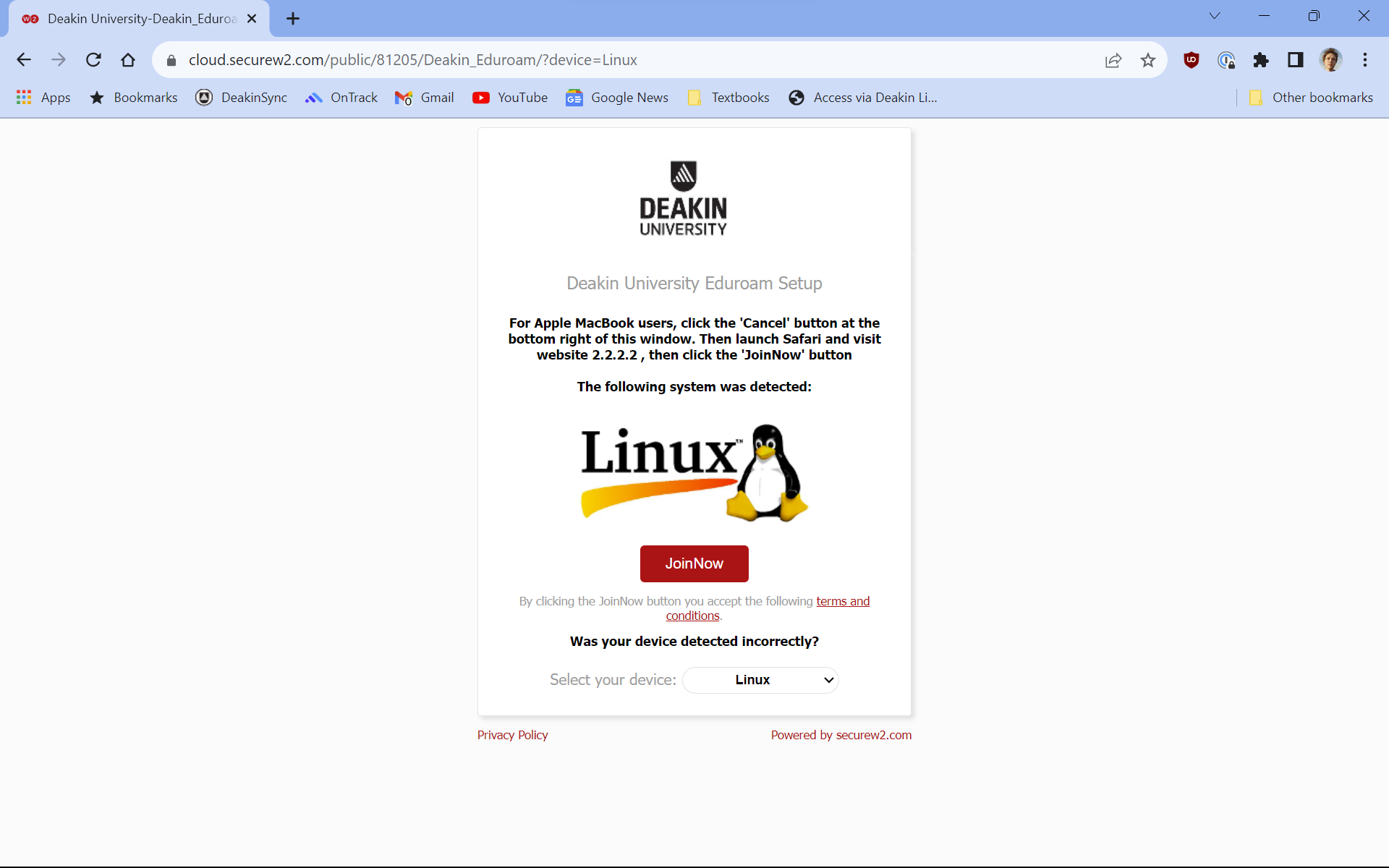
Task: Open the Other bookmarks folder
Action: 1311,98
